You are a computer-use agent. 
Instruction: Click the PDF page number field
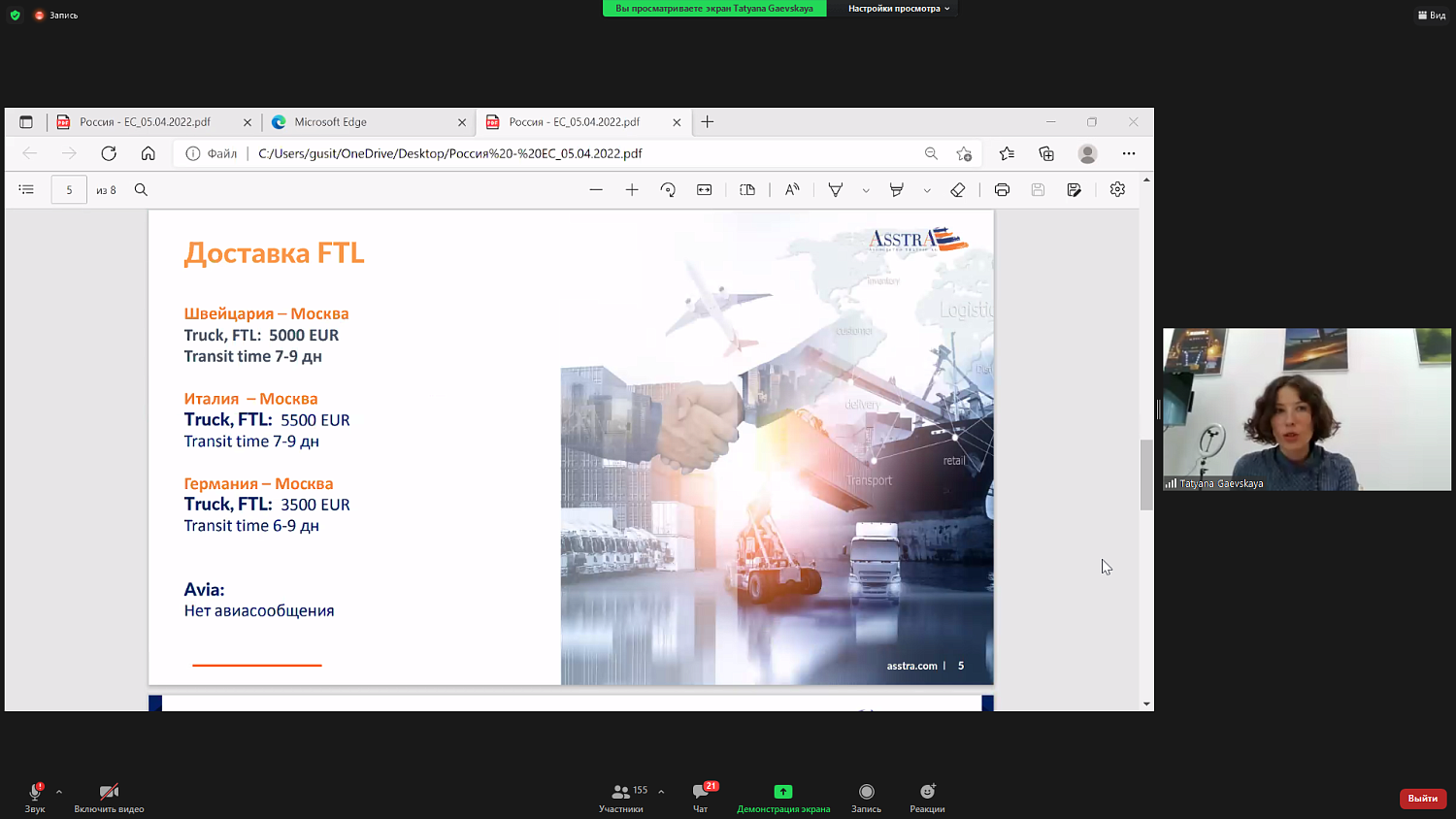coord(69,190)
